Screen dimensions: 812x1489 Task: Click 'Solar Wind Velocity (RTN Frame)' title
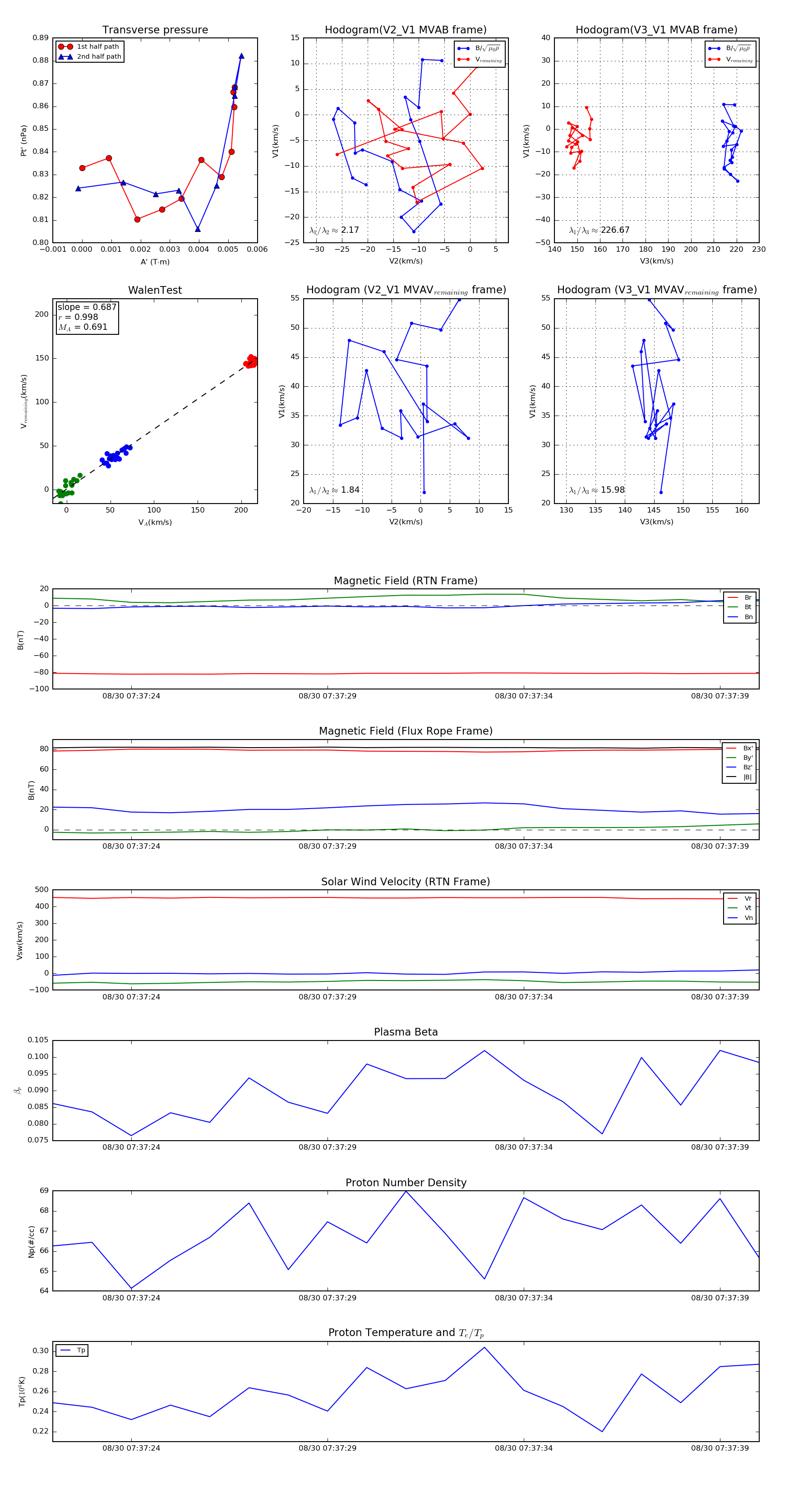406,882
